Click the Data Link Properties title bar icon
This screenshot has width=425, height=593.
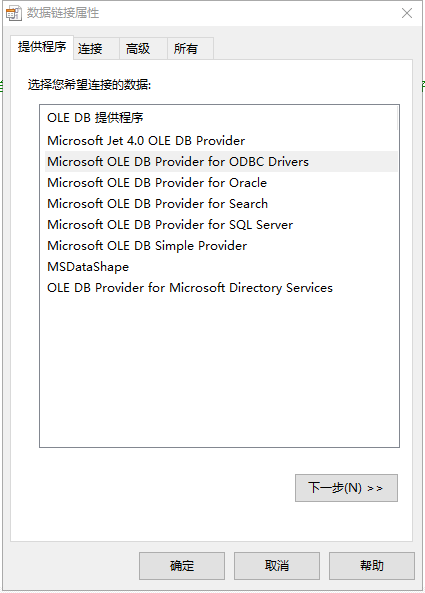14,13
